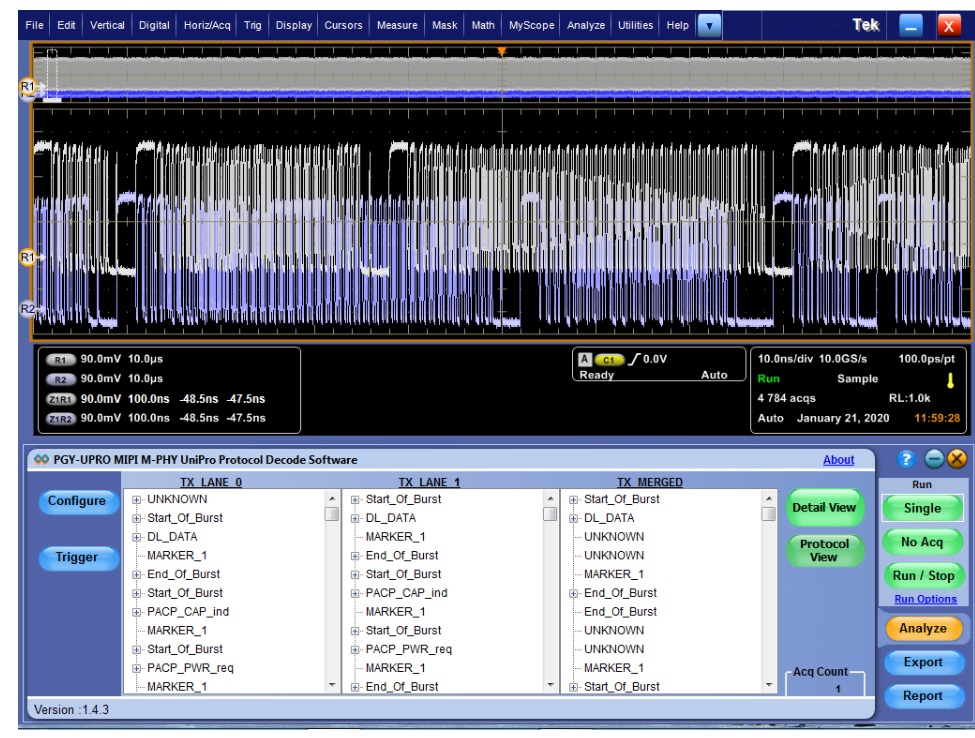Open the Math menu
Image resolution: width=975 pixels, height=738 pixels.
483,25
